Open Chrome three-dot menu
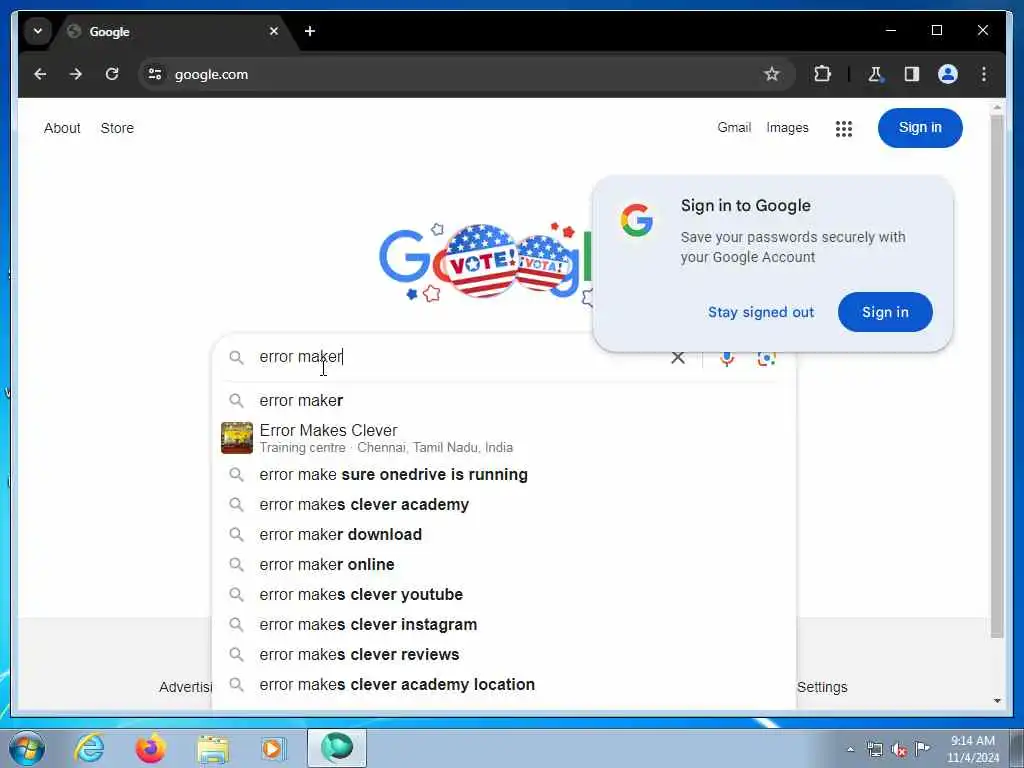Viewport: 1024px width, 768px height. [984, 74]
